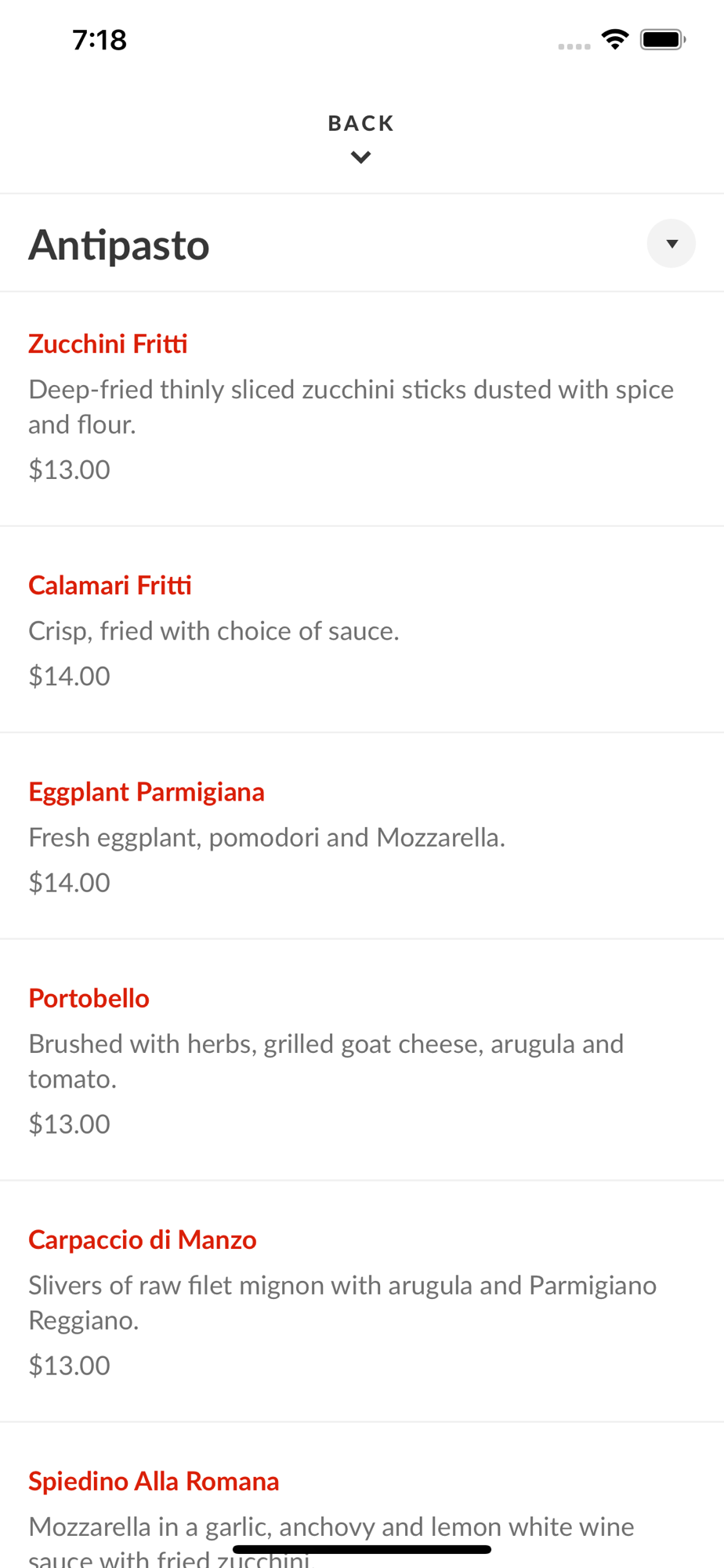The height and width of the screenshot is (1568, 724).
Task: Tap the BACK button at top
Action: [x=361, y=124]
